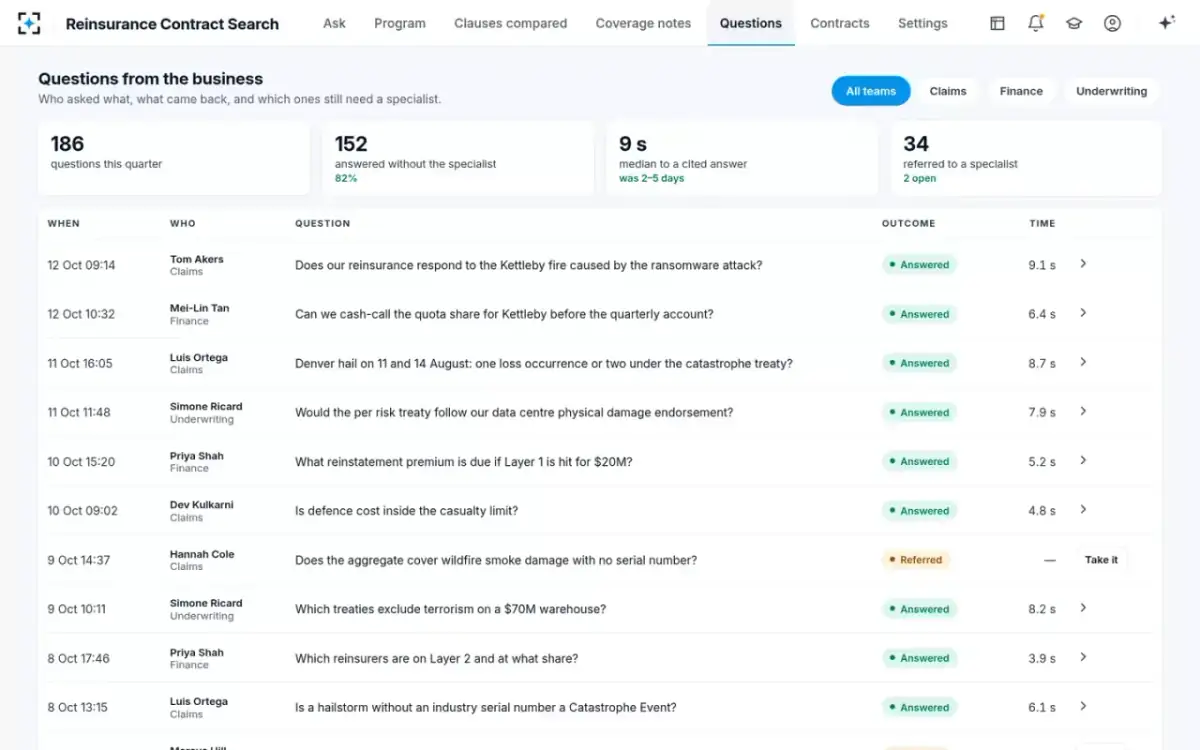The height and width of the screenshot is (750, 1200).
Task: Click question "Is defence cost inside the casualty limit?"
Action: (x=406, y=511)
